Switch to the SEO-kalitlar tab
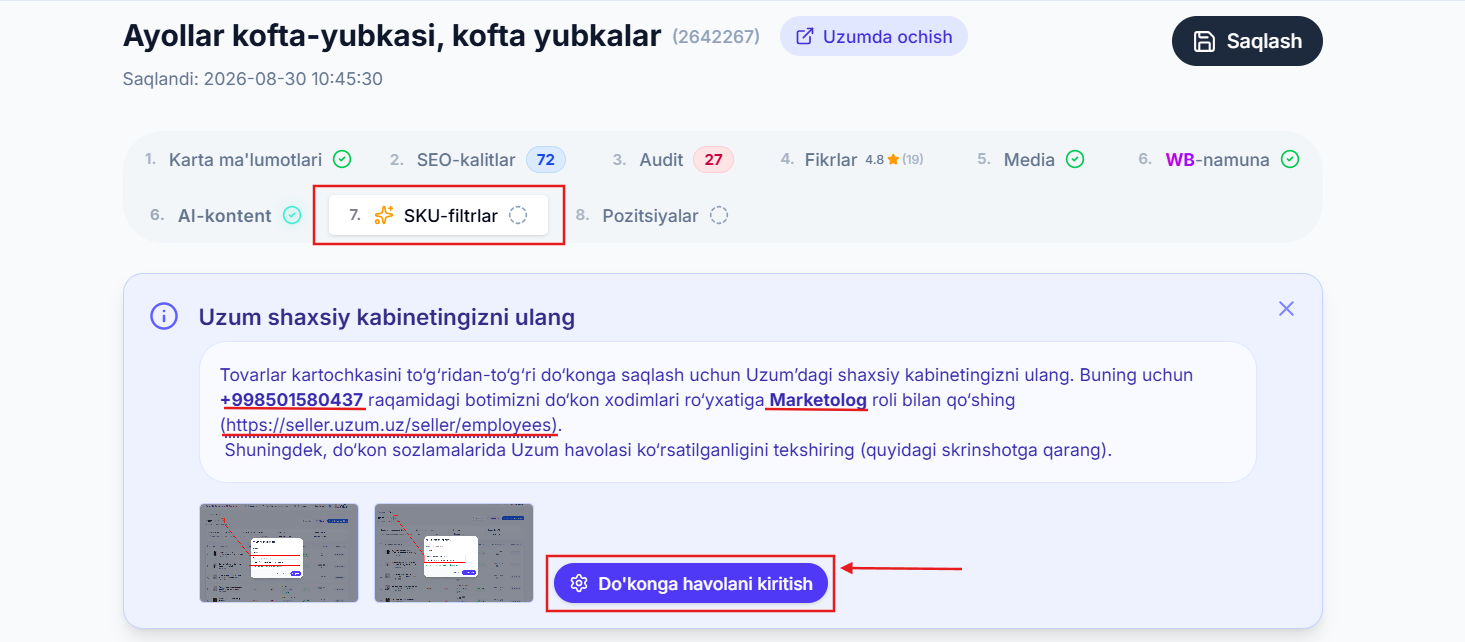1465x642 pixels. pyautogui.click(x=478, y=159)
